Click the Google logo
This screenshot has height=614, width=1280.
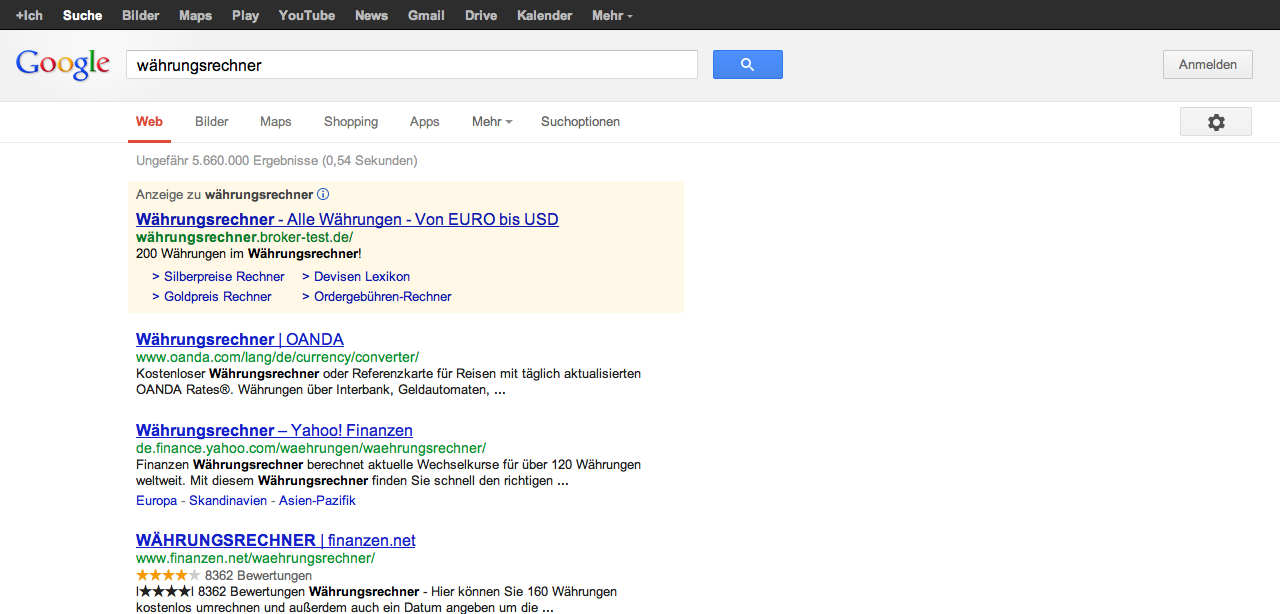pyautogui.click(x=63, y=65)
